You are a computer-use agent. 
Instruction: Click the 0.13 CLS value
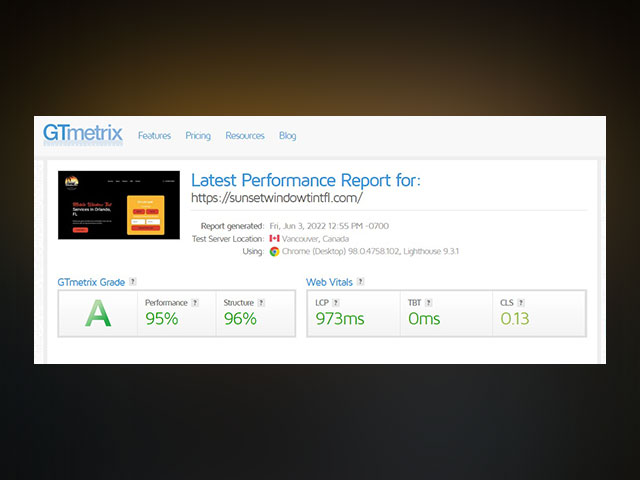point(515,319)
